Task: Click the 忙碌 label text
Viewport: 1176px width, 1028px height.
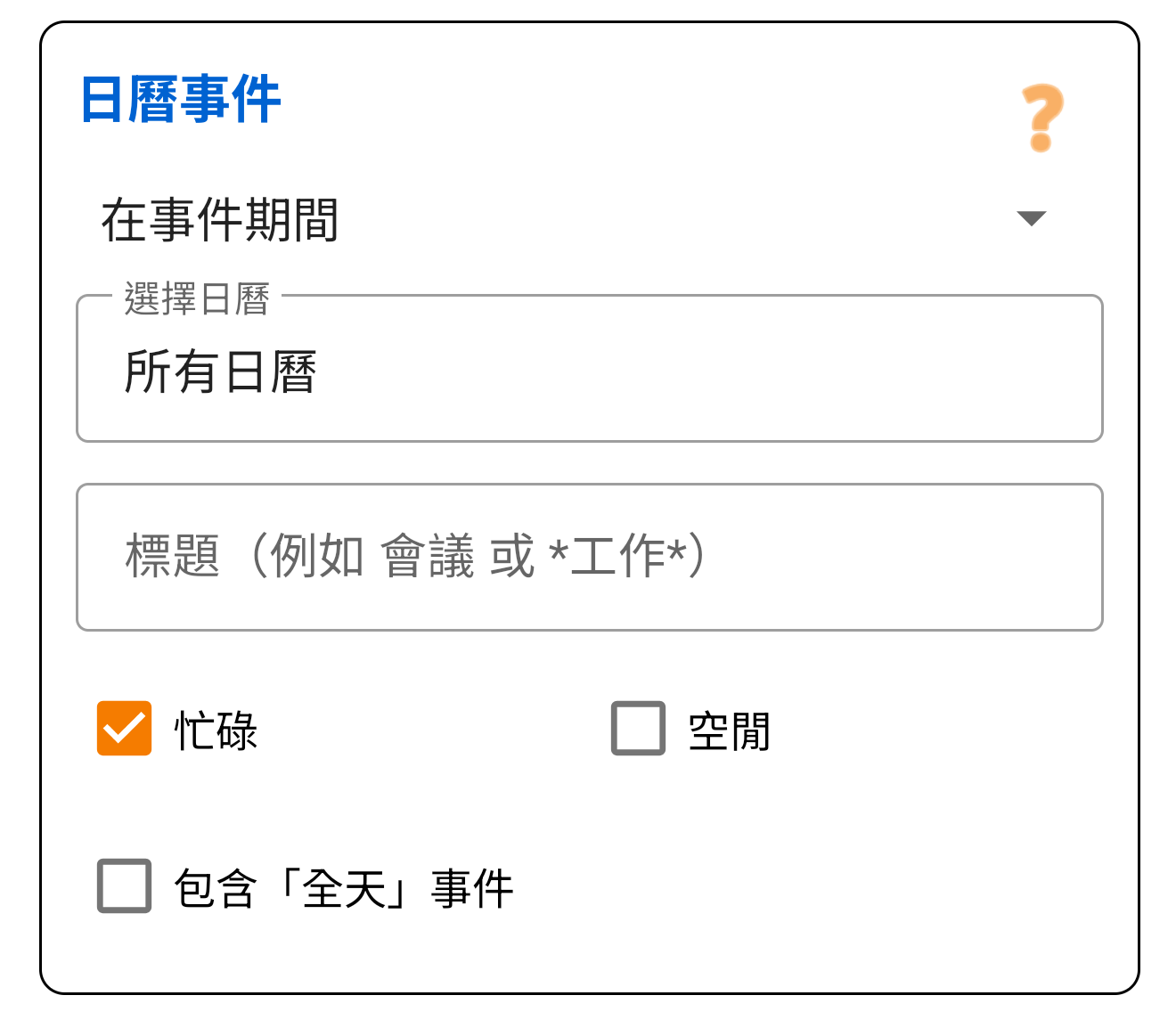Action: coord(214,730)
